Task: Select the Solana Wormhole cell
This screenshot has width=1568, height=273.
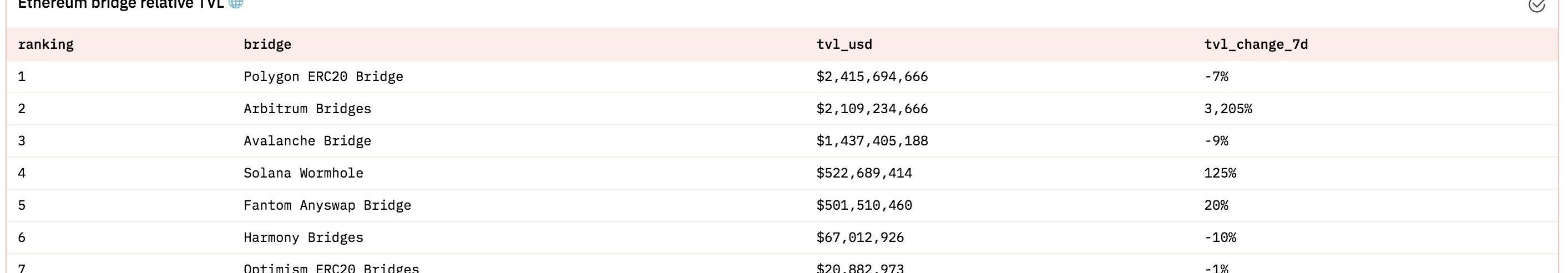Action: [x=303, y=174]
